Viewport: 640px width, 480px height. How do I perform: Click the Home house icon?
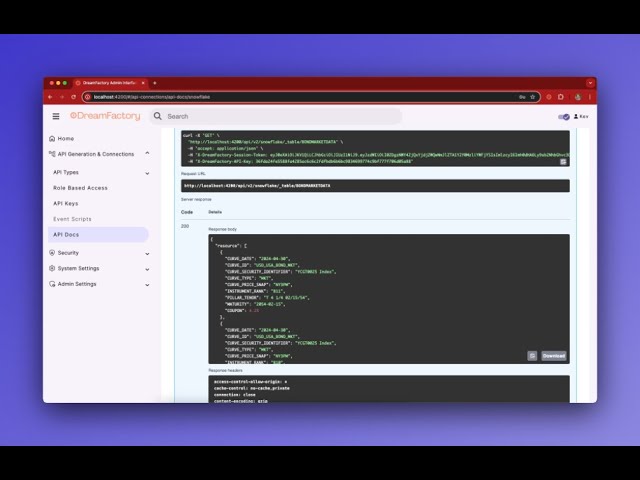point(52,139)
